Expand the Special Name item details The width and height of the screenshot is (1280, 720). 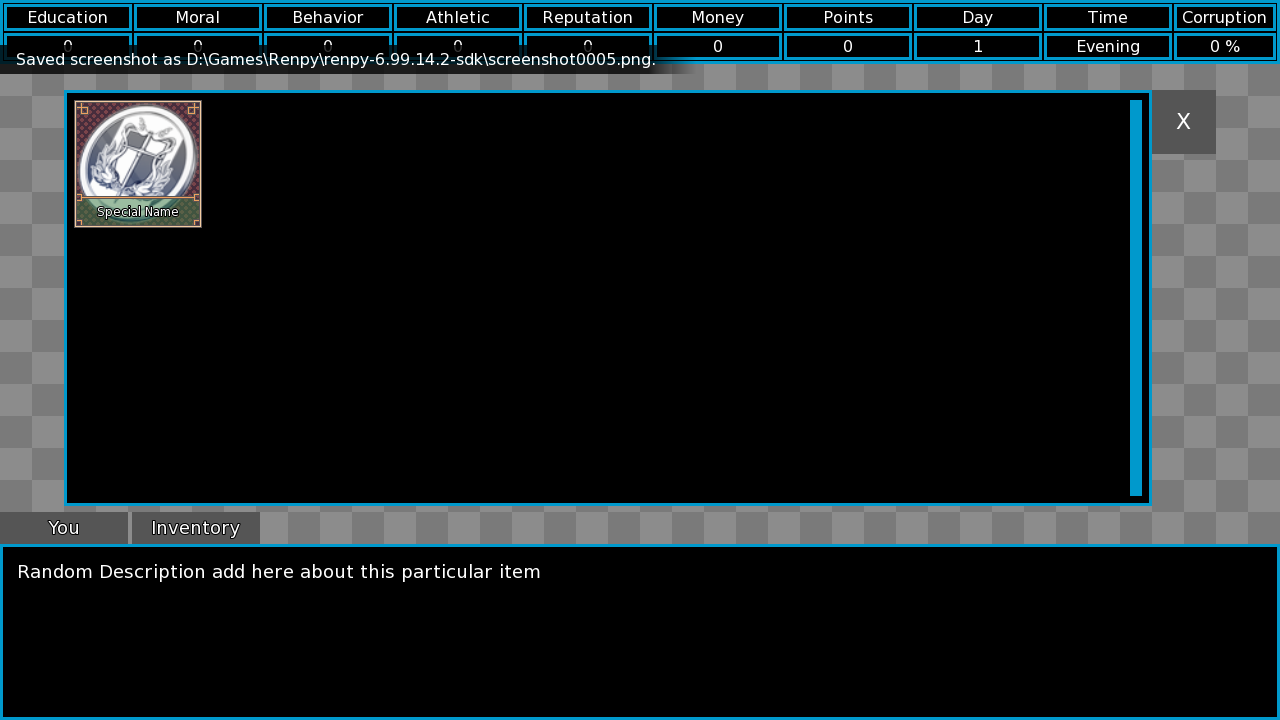pos(138,211)
